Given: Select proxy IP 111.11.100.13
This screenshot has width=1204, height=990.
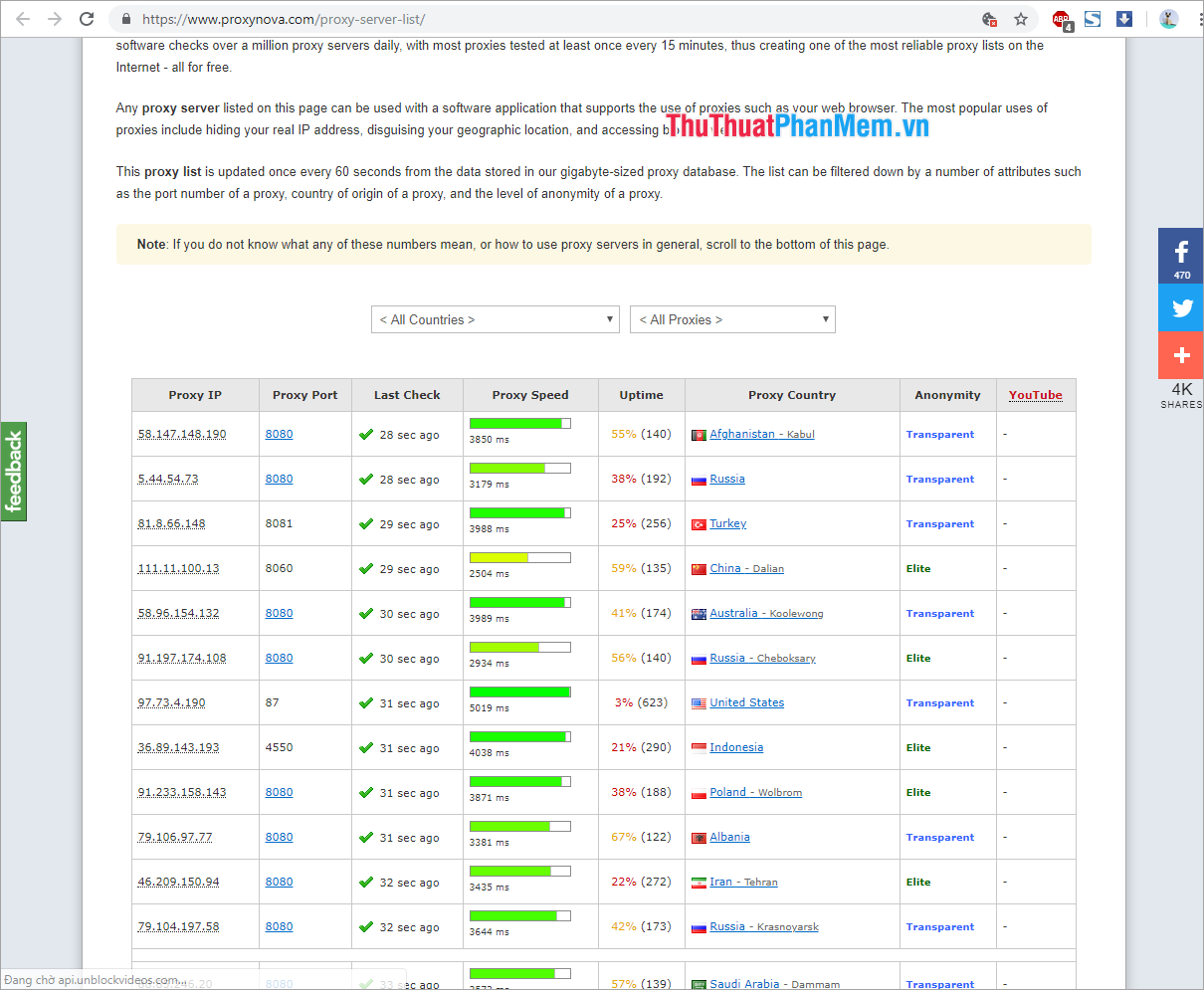Looking at the screenshot, I should (178, 568).
